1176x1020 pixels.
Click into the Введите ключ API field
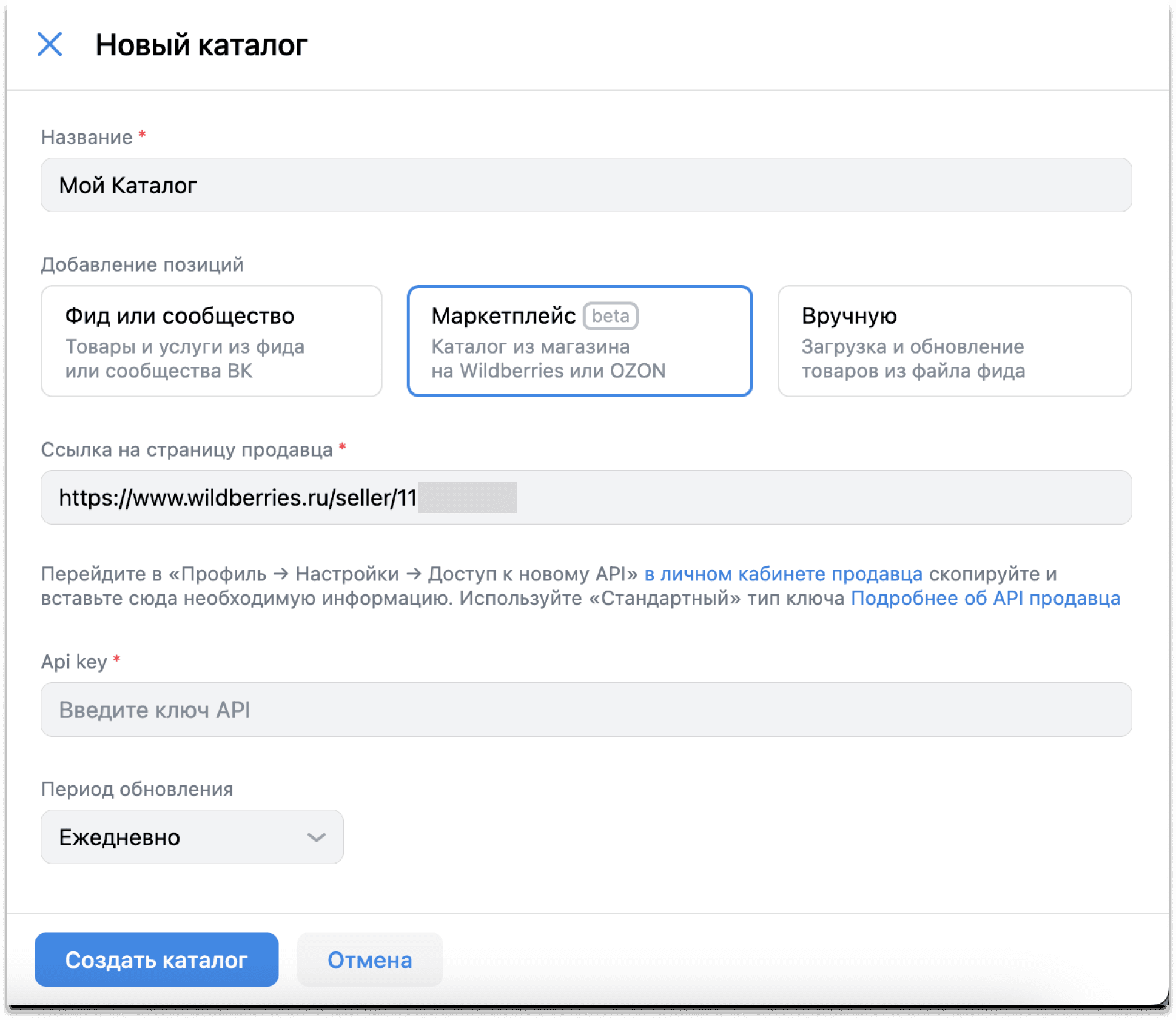click(x=586, y=710)
